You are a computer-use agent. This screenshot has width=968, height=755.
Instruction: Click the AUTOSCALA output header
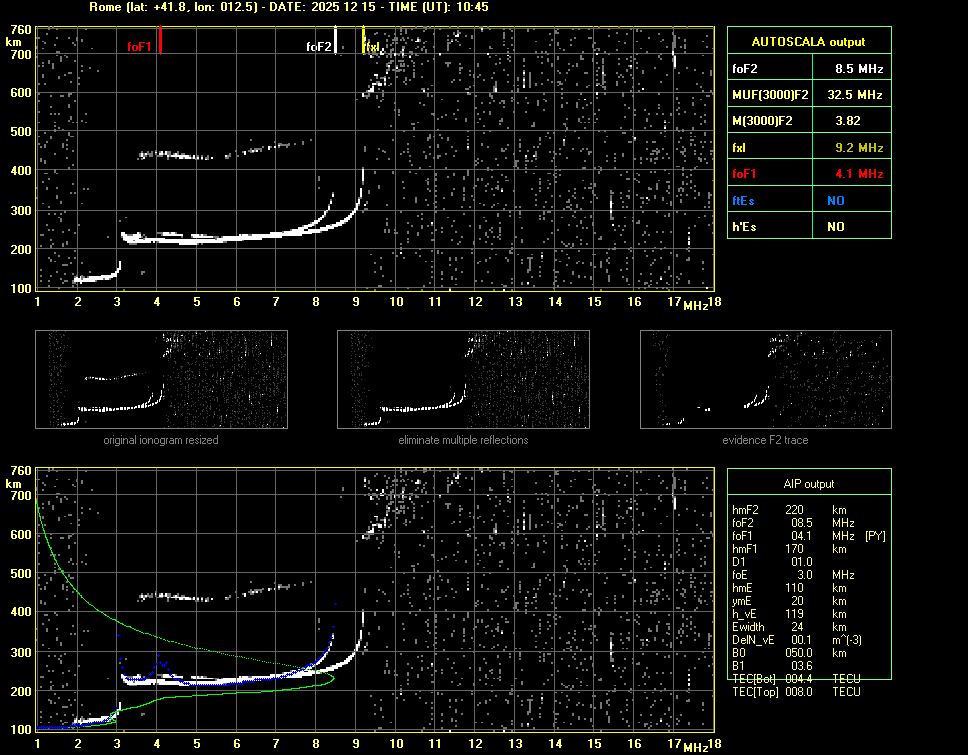pos(808,42)
